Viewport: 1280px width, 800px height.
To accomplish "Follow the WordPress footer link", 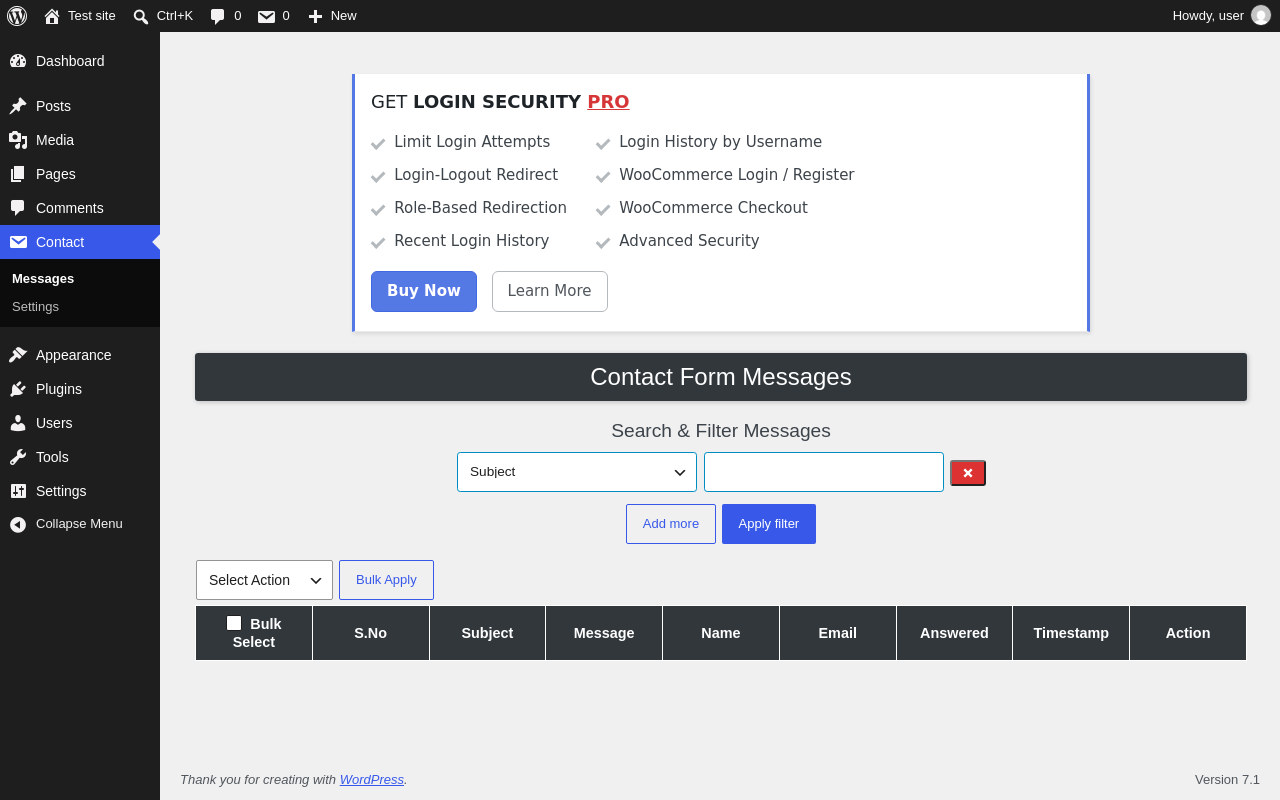I will point(372,780).
